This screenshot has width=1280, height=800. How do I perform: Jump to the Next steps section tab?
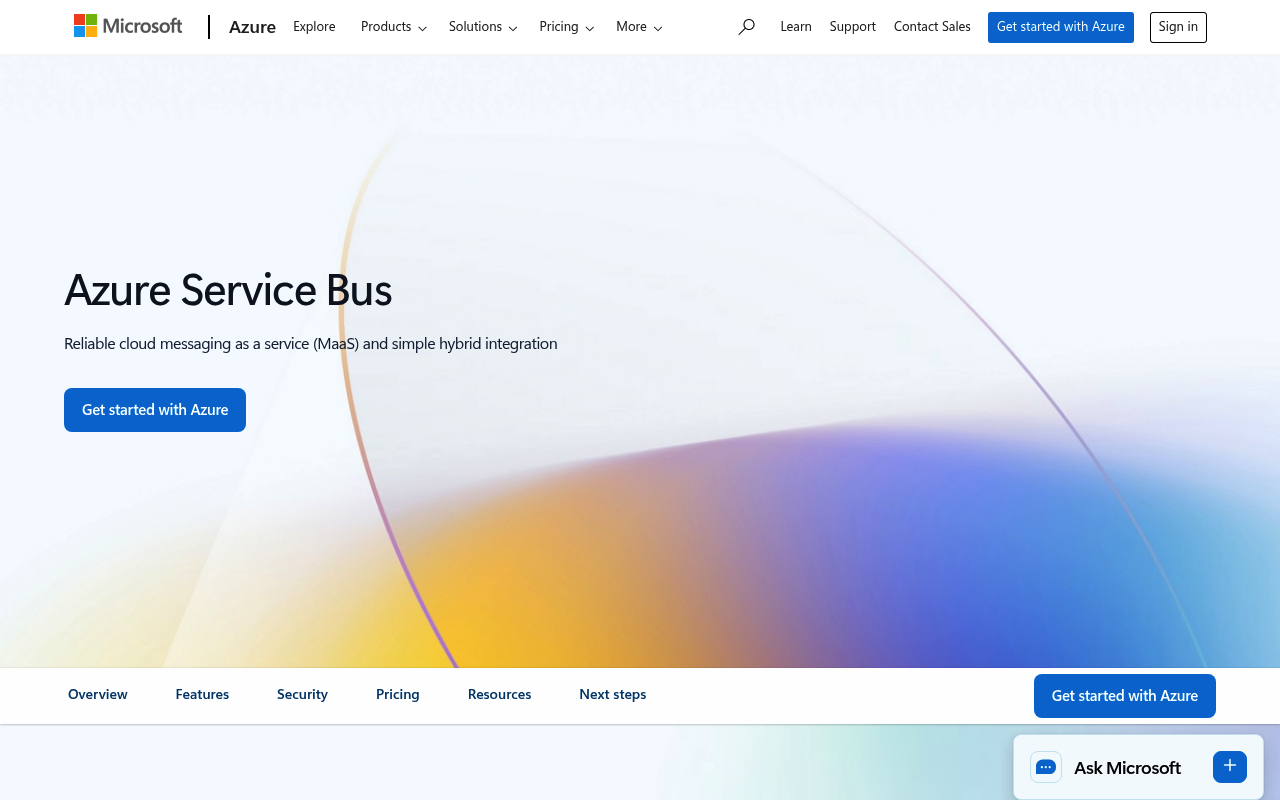[x=613, y=694]
